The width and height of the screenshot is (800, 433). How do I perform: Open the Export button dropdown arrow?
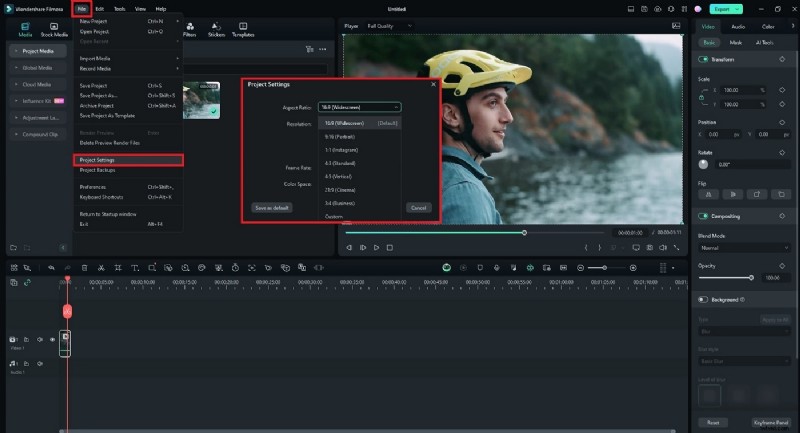(737, 9)
